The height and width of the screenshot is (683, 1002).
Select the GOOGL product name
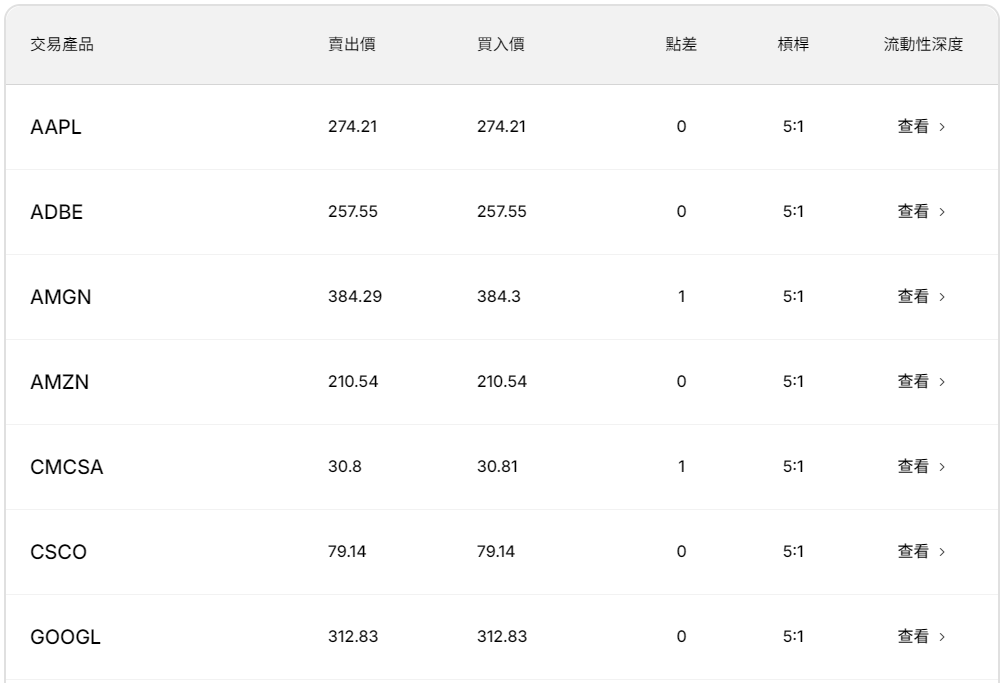pos(65,637)
